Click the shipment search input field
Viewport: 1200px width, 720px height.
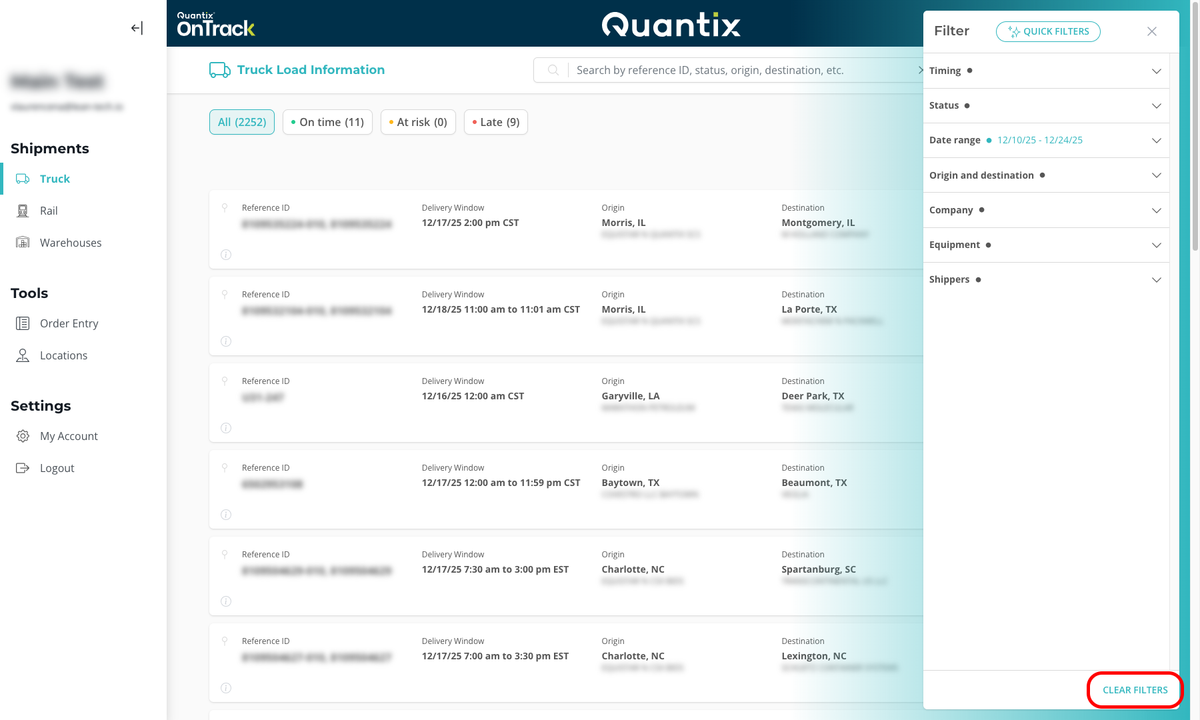(740, 71)
